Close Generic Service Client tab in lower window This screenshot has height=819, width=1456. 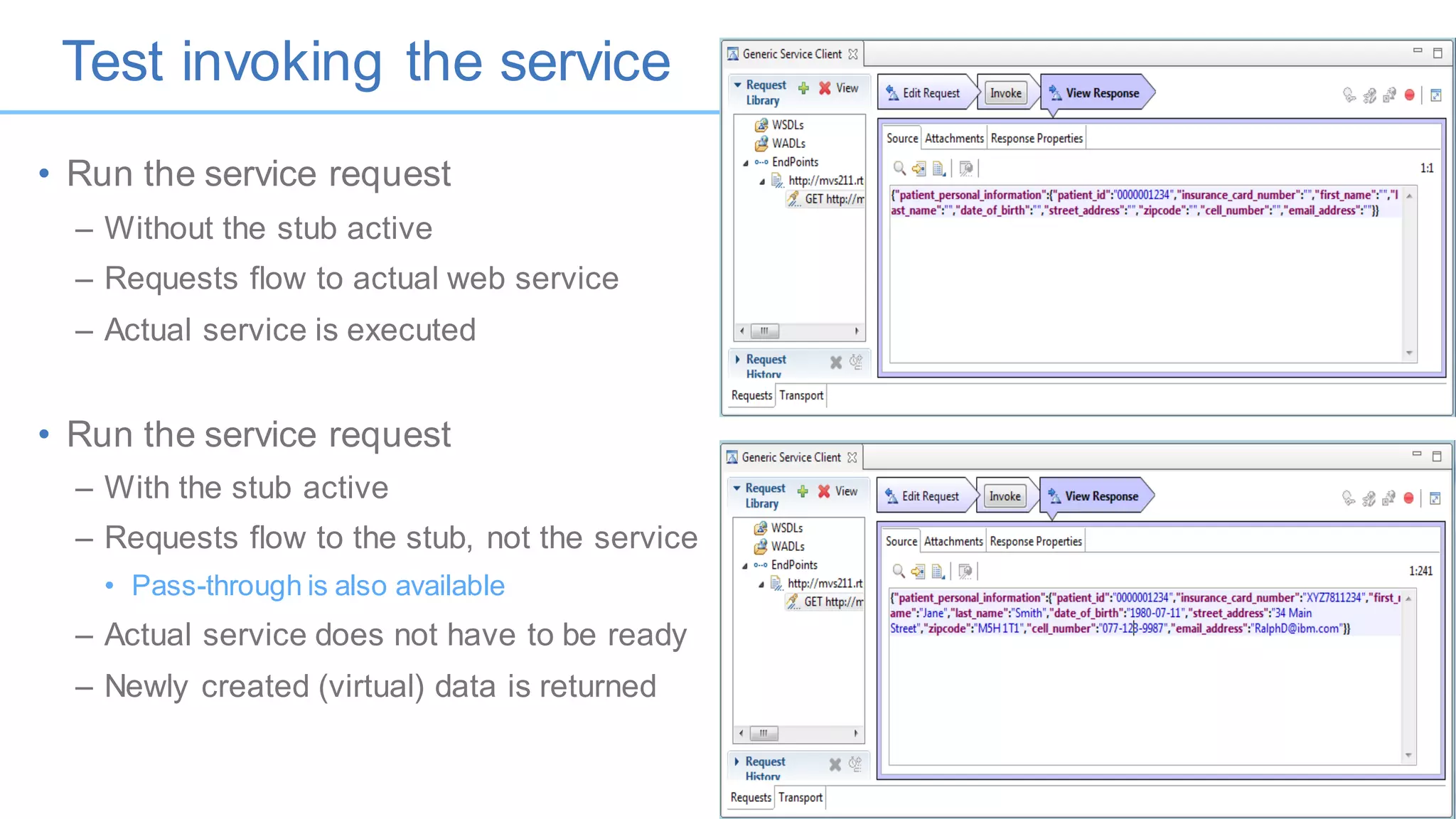click(852, 457)
